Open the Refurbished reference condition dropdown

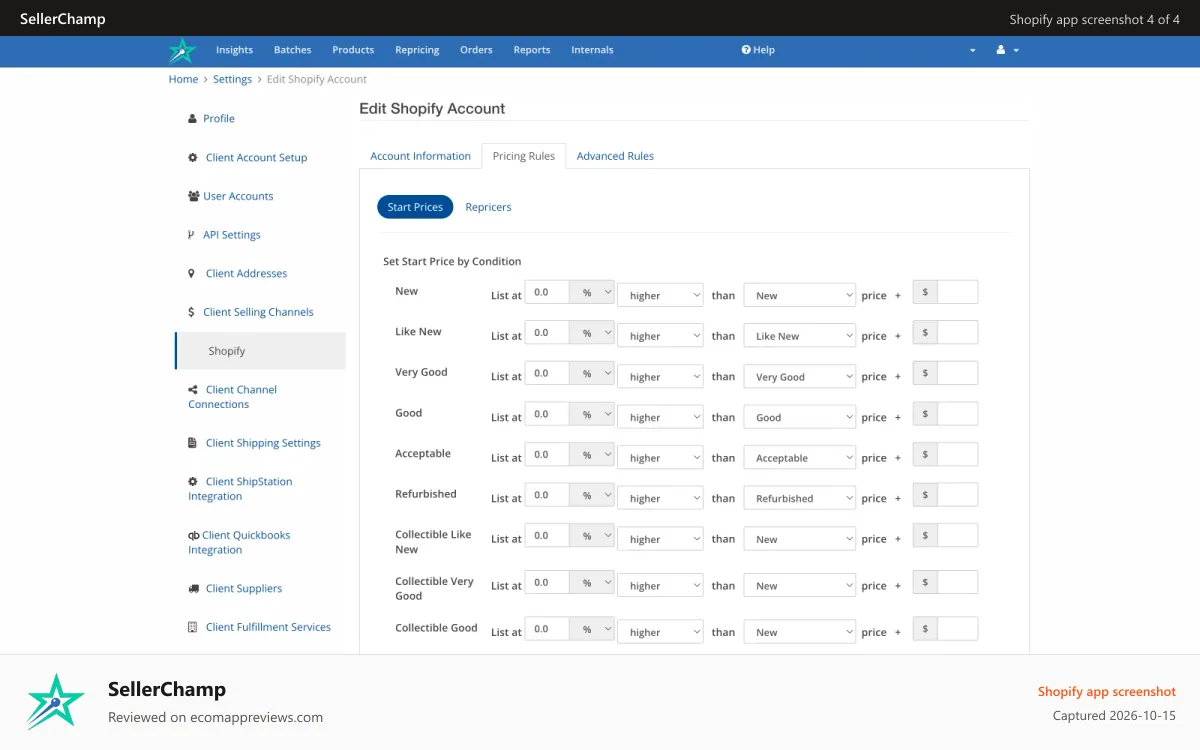click(x=800, y=498)
